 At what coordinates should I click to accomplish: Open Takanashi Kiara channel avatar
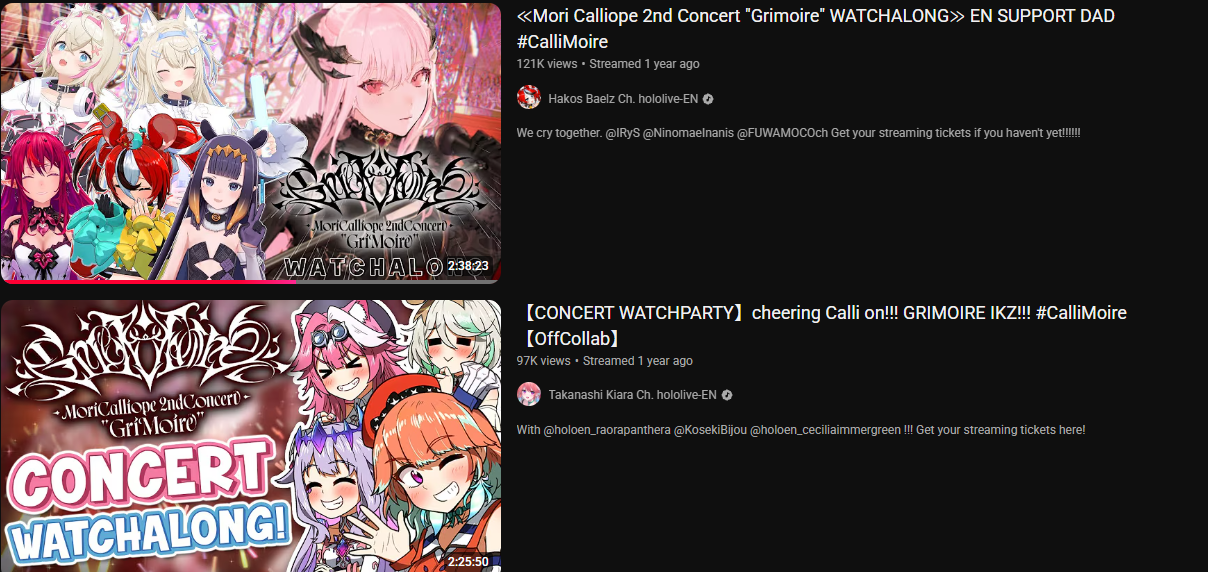pos(529,395)
